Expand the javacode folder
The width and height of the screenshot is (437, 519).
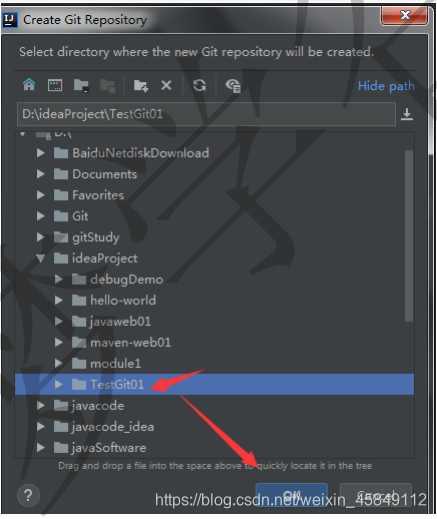tap(41, 406)
